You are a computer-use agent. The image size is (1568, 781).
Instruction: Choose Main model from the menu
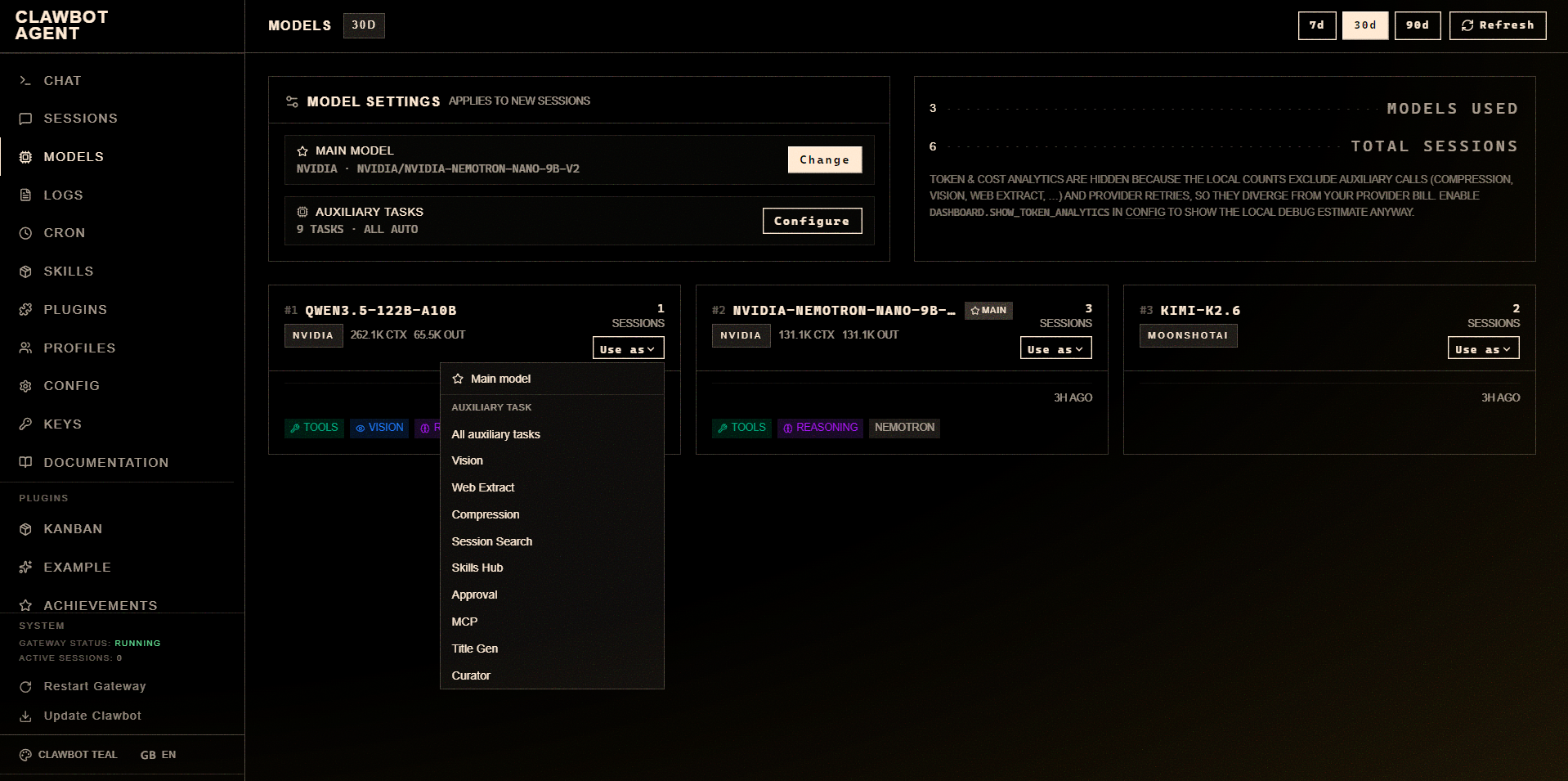tap(552, 379)
